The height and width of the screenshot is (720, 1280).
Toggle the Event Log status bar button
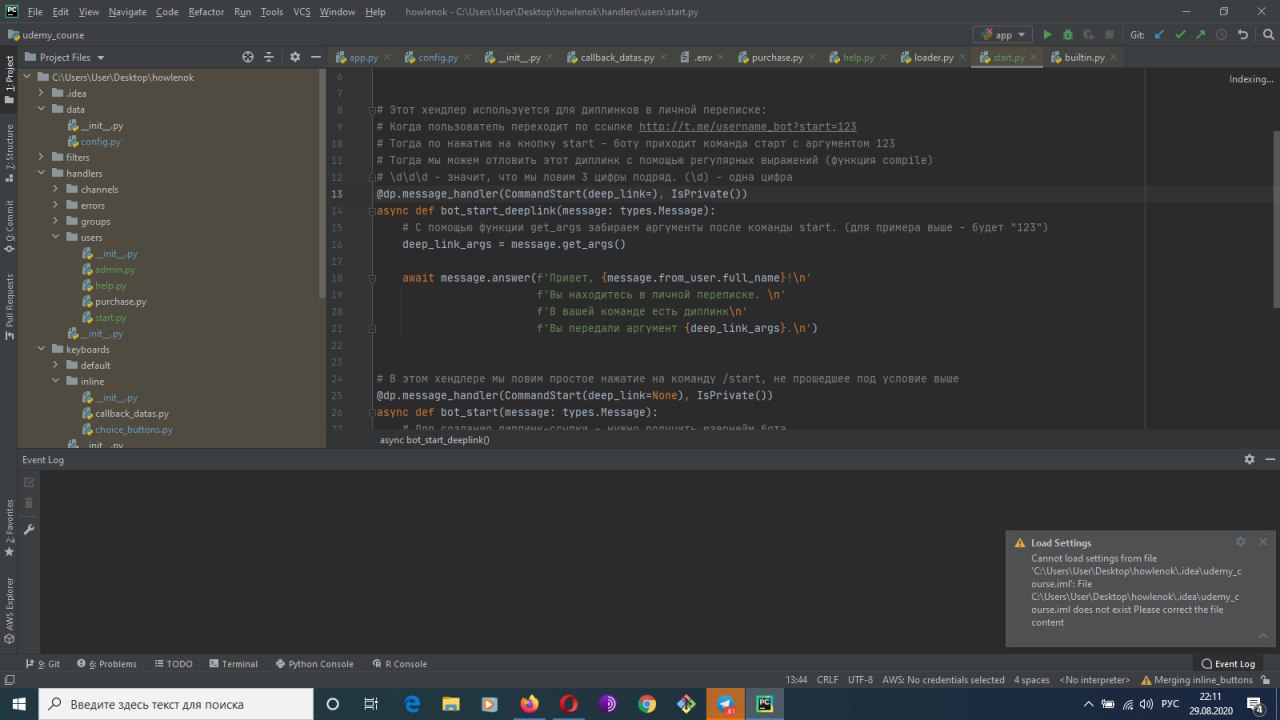1227,664
